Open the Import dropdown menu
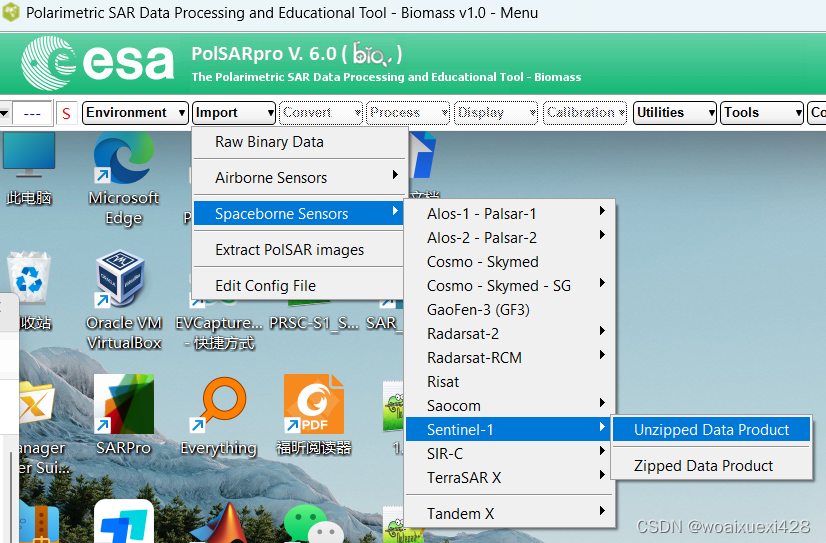This screenshot has height=543, width=826. tap(234, 113)
